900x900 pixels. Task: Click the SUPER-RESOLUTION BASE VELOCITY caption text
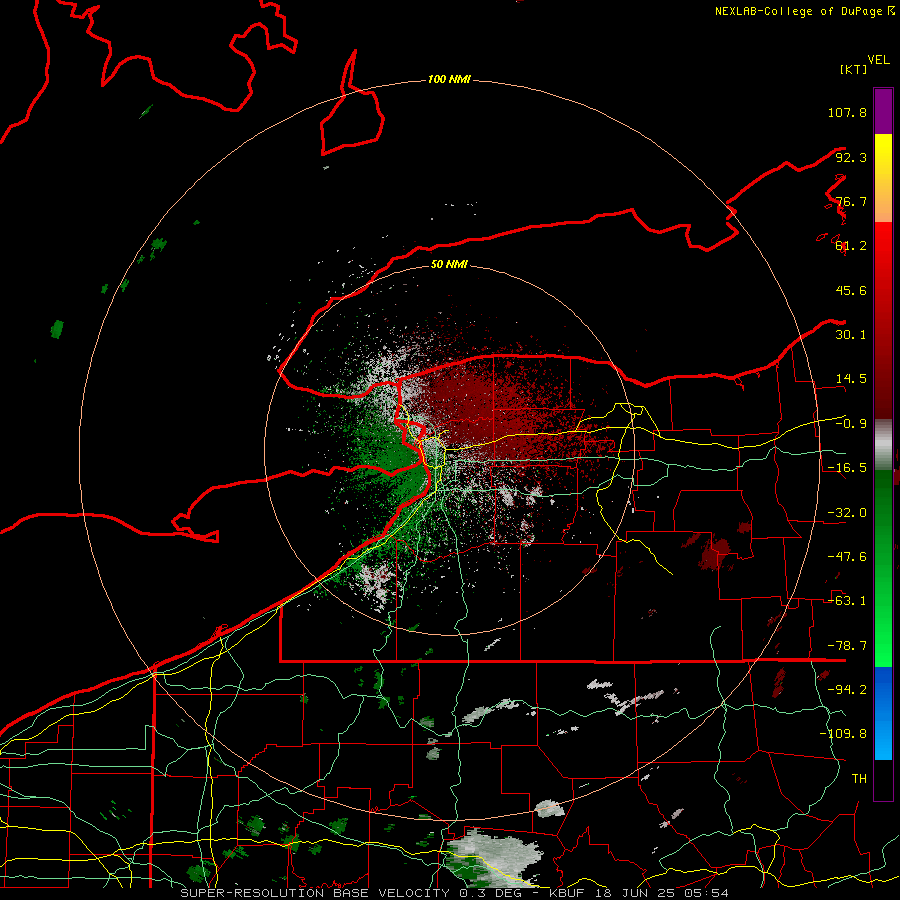(315, 893)
